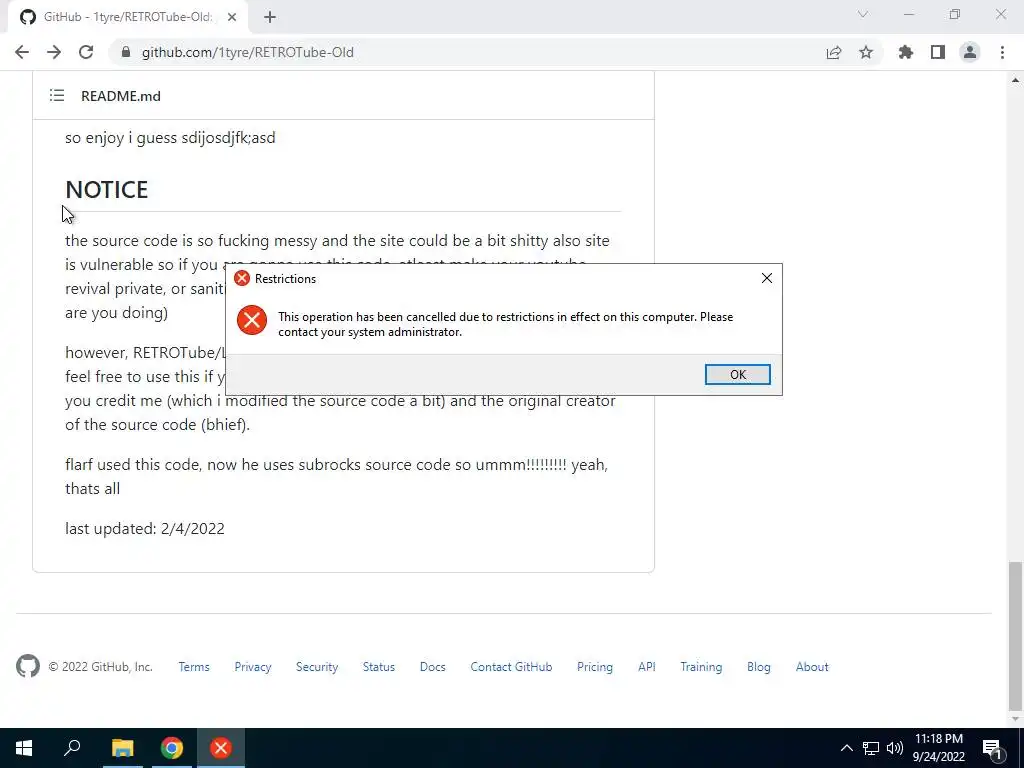1024x768 pixels.
Task: Open the Security footer link
Action: click(x=317, y=667)
